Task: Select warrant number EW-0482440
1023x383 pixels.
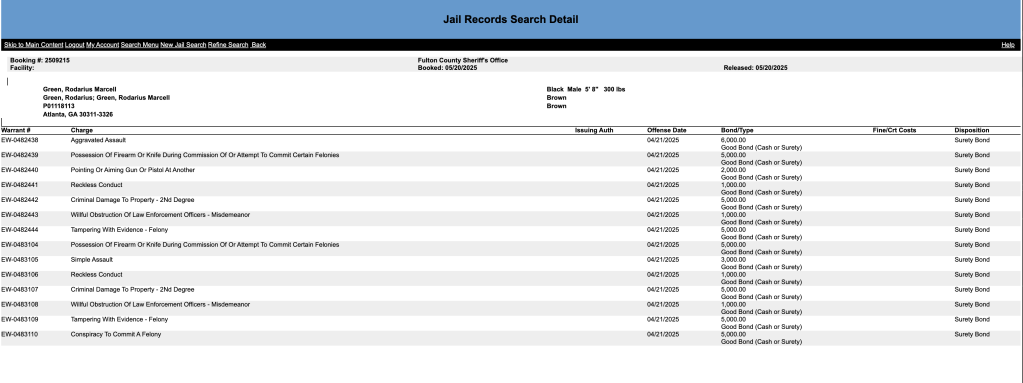Action: tap(20, 170)
